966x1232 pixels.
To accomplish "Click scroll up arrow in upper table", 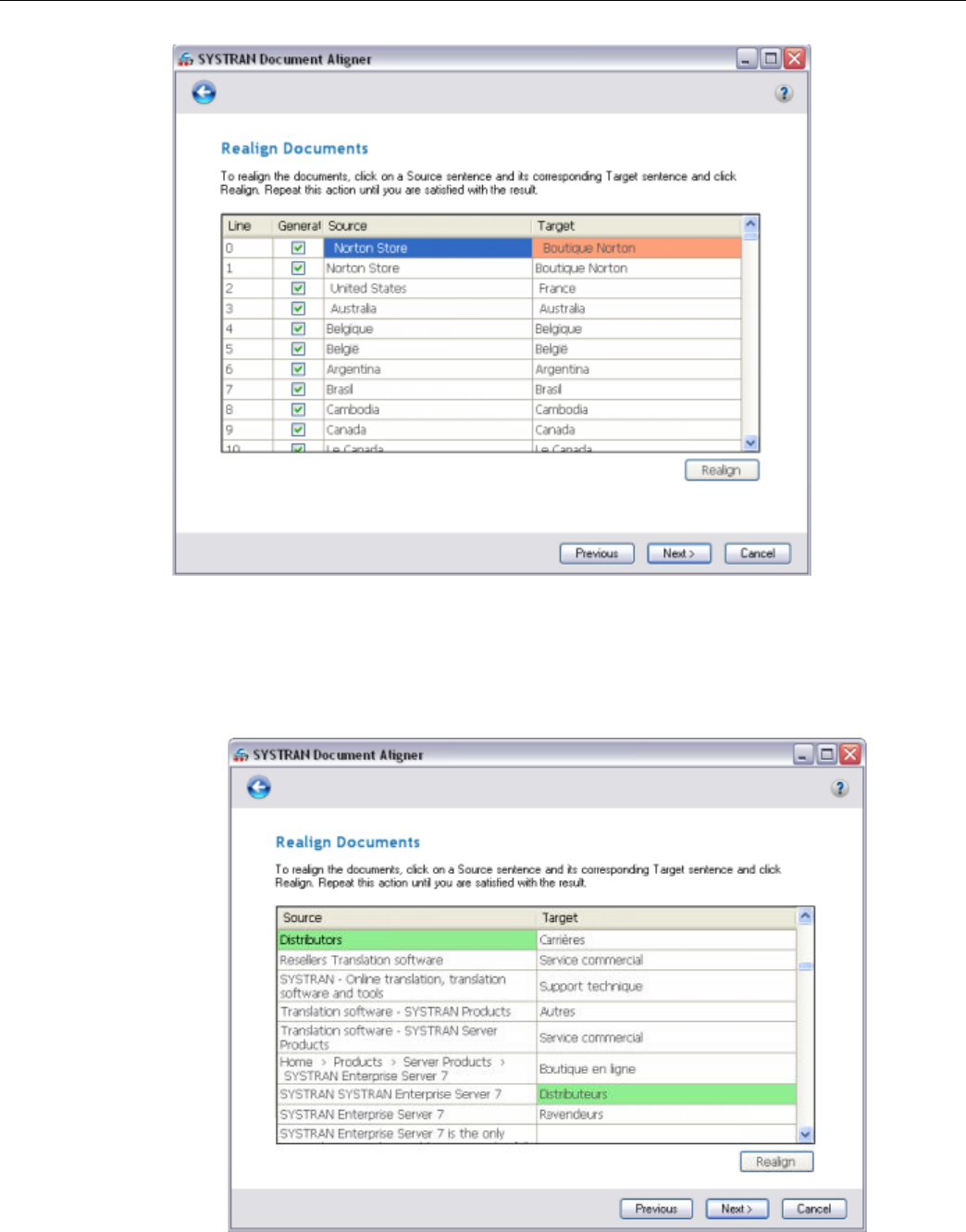I will pyautogui.click(x=750, y=224).
